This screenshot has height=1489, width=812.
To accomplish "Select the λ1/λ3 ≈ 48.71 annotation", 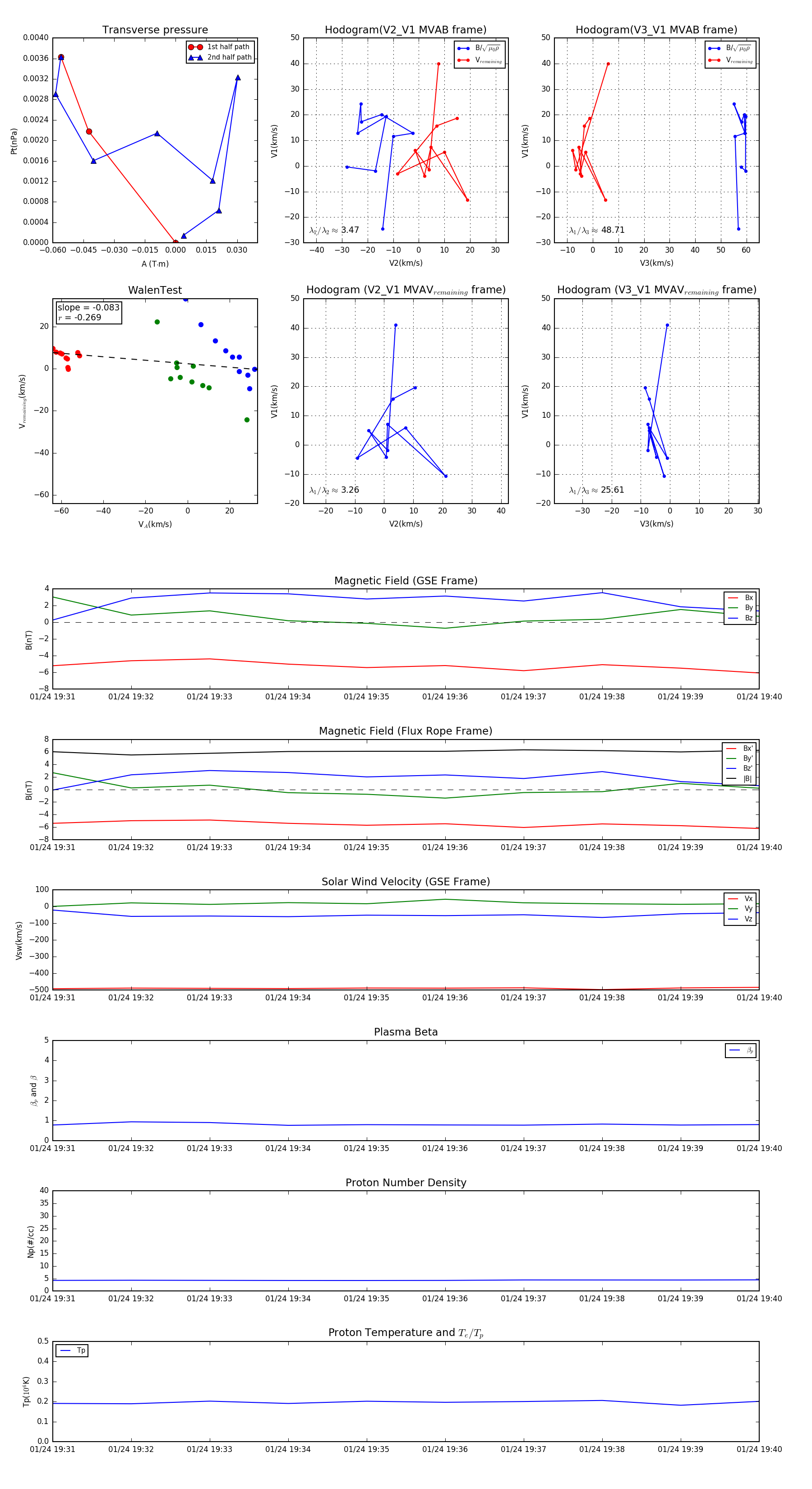I will click(x=596, y=230).
